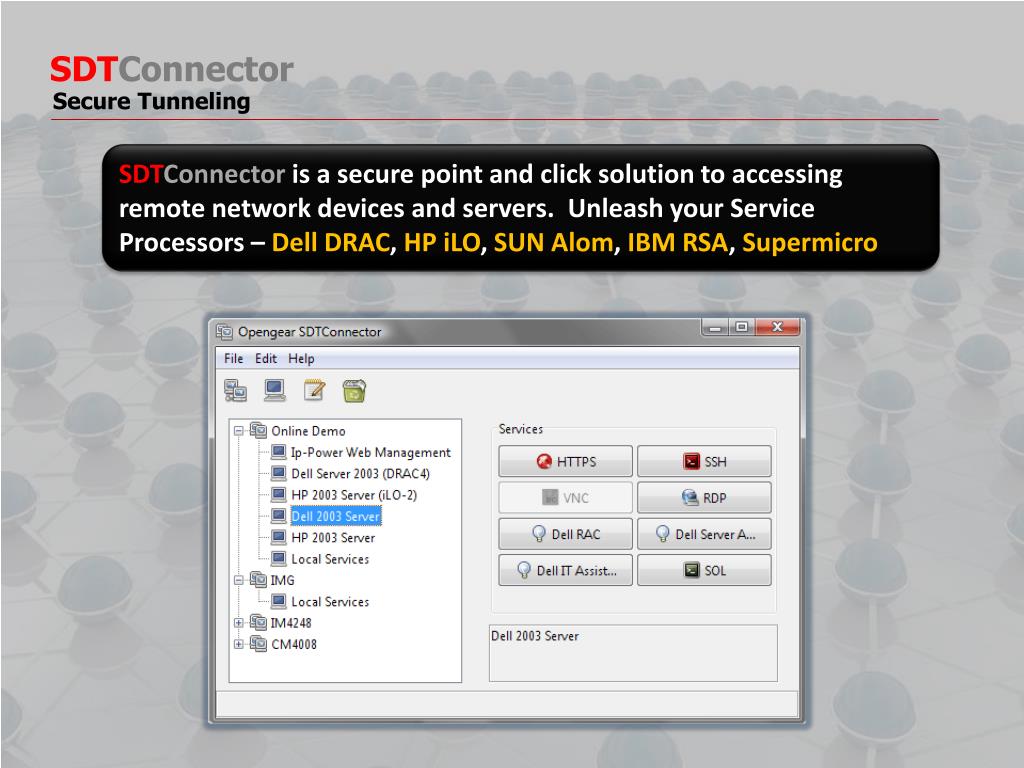The height and width of the screenshot is (768, 1024).
Task: Click the Online Demo gateway icon
Action: [259, 430]
